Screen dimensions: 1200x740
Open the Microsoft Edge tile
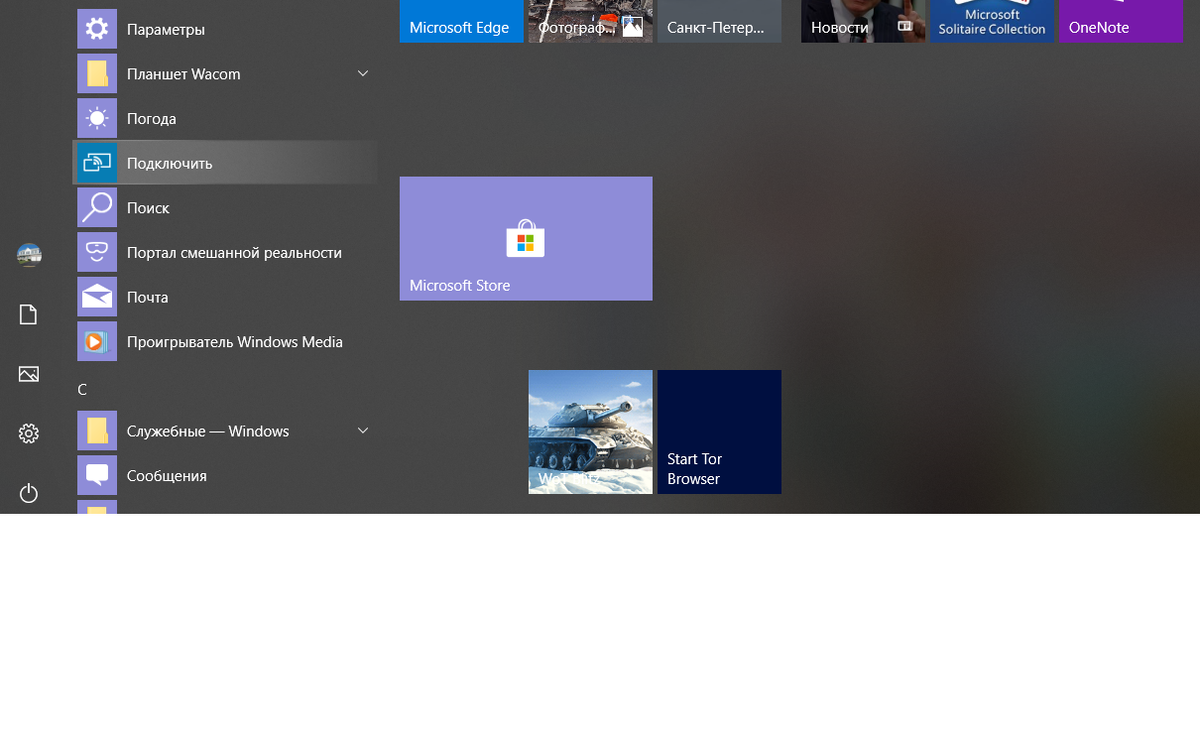click(461, 21)
